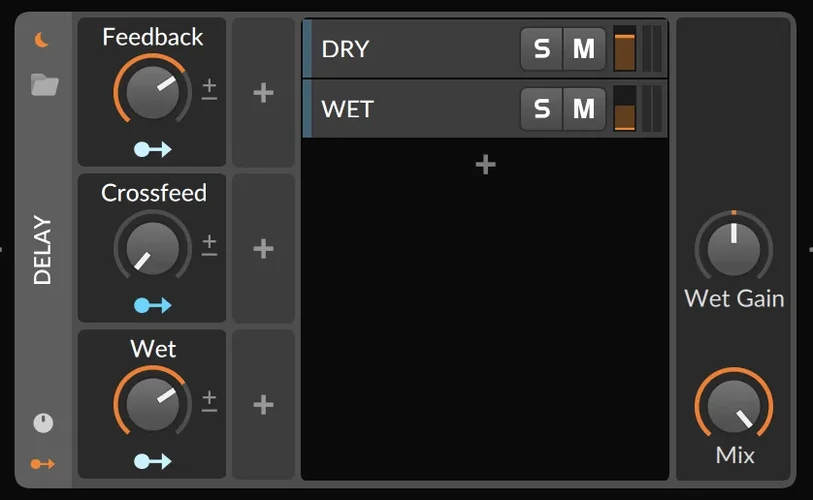Viewport: 813px width, 500px height.
Task: Mute the DRY chain
Action: 584,49
